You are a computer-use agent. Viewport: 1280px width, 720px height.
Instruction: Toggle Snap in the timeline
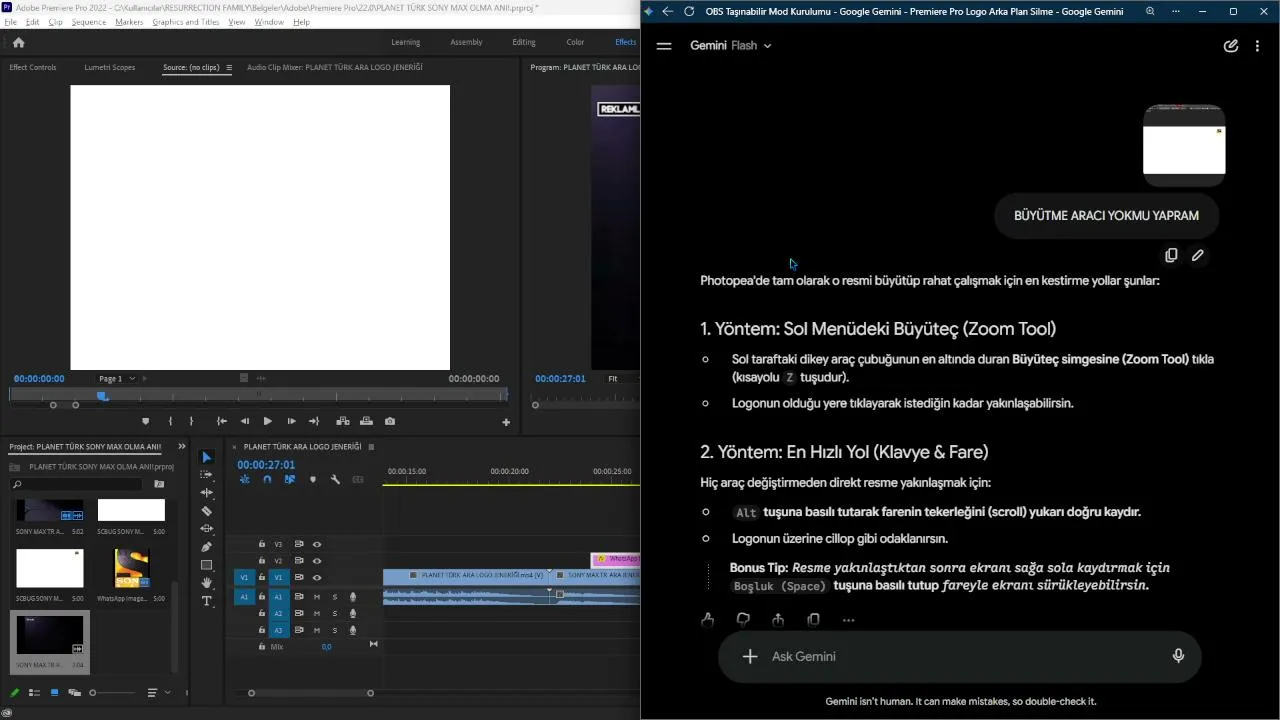(x=267, y=480)
